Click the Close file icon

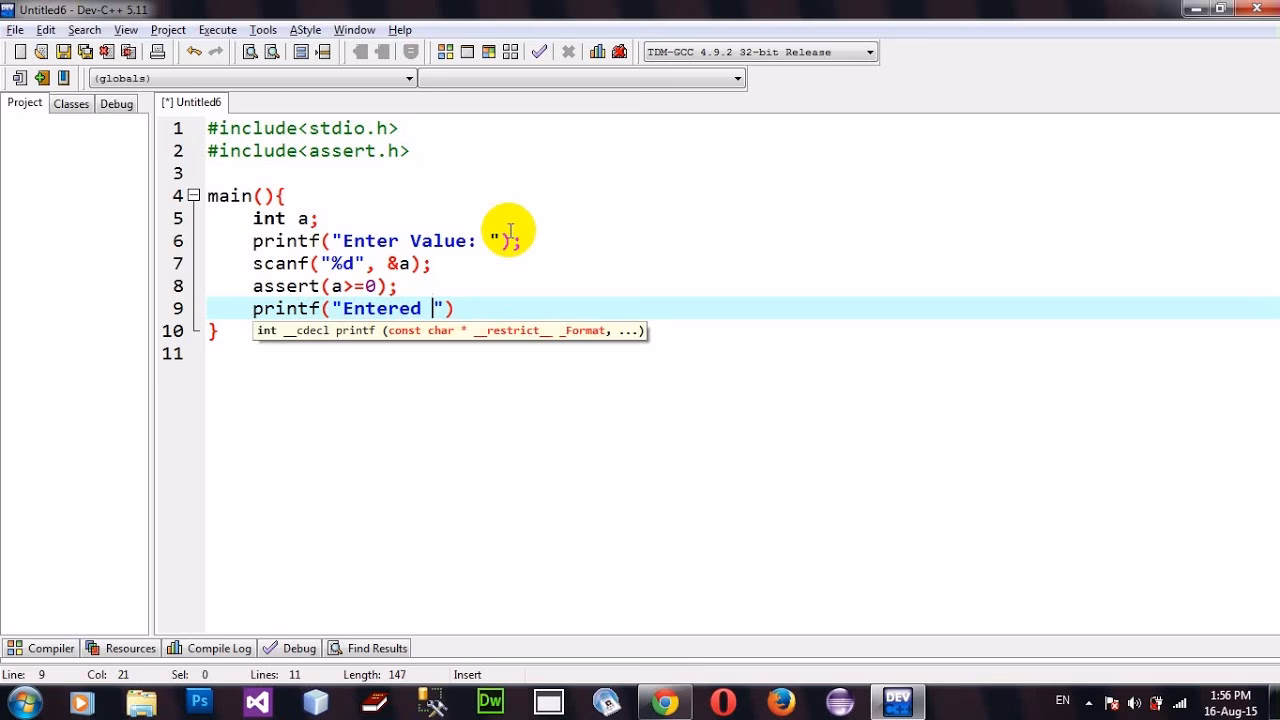click(x=107, y=52)
